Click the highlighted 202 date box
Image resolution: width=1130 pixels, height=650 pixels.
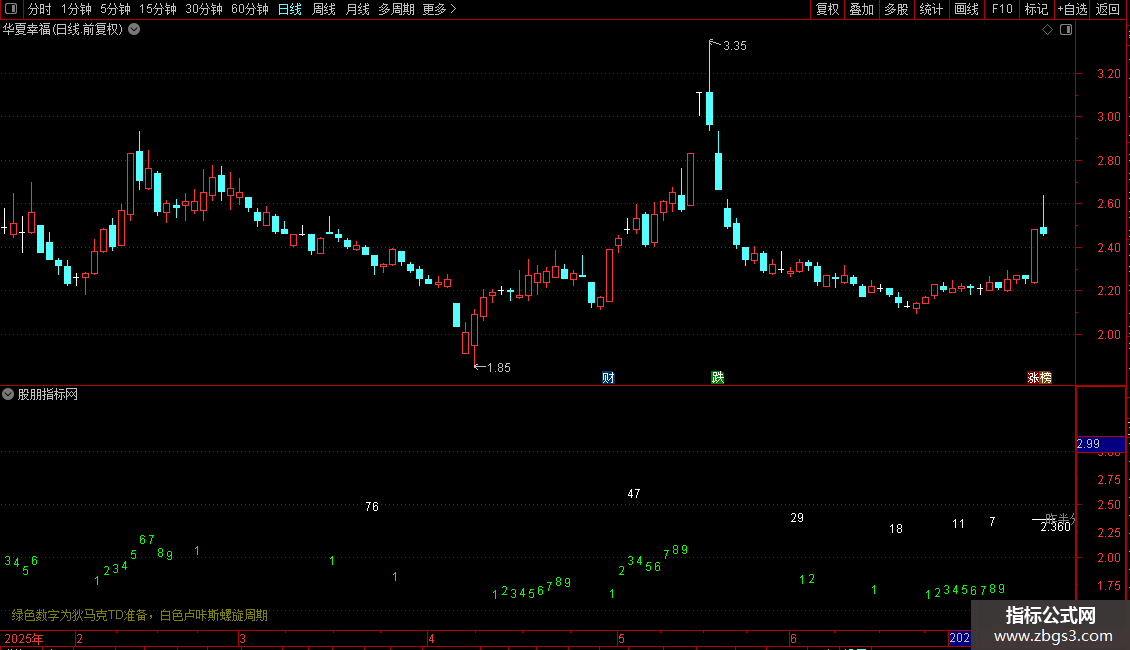coord(959,638)
